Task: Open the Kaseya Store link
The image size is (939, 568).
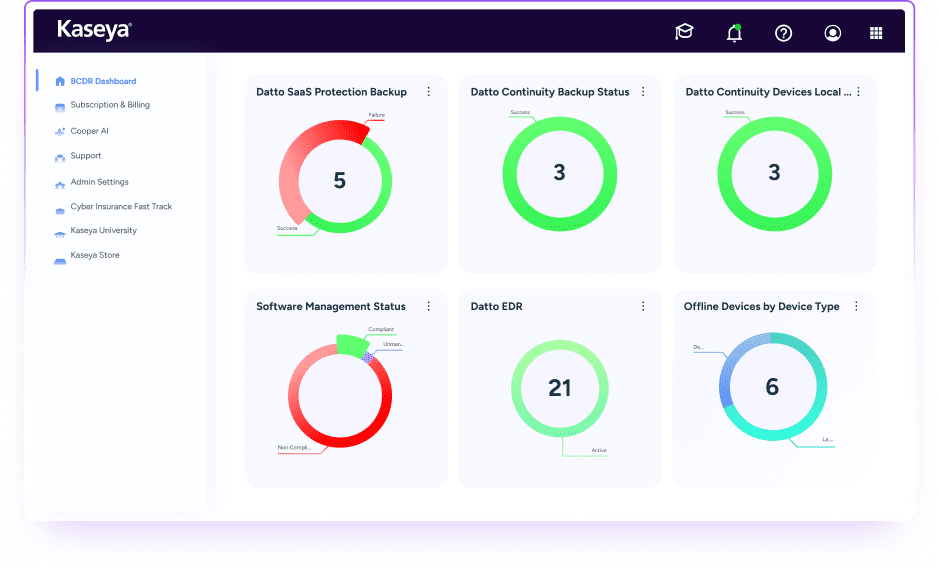Action: coord(95,255)
